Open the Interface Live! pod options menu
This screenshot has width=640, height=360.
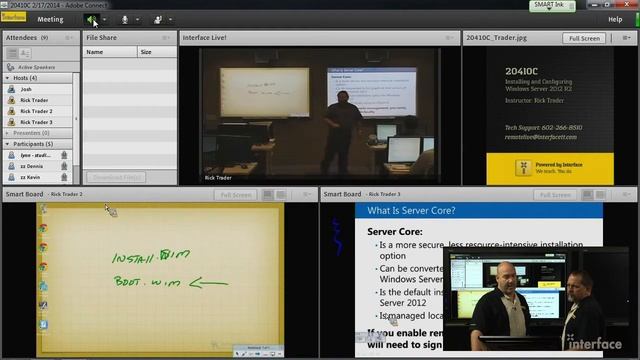click(x=449, y=38)
